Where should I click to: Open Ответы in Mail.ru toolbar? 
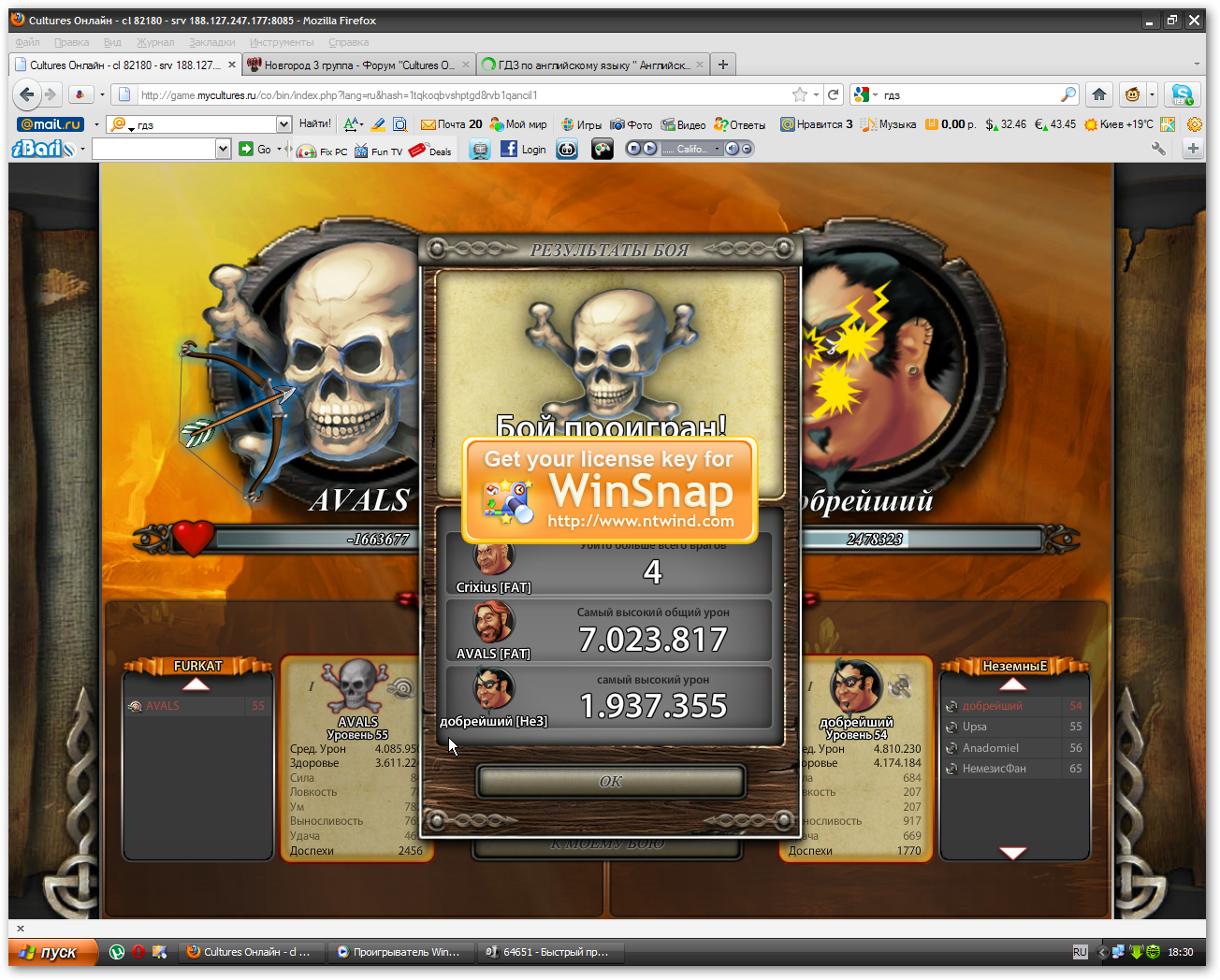tap(739, 124)
